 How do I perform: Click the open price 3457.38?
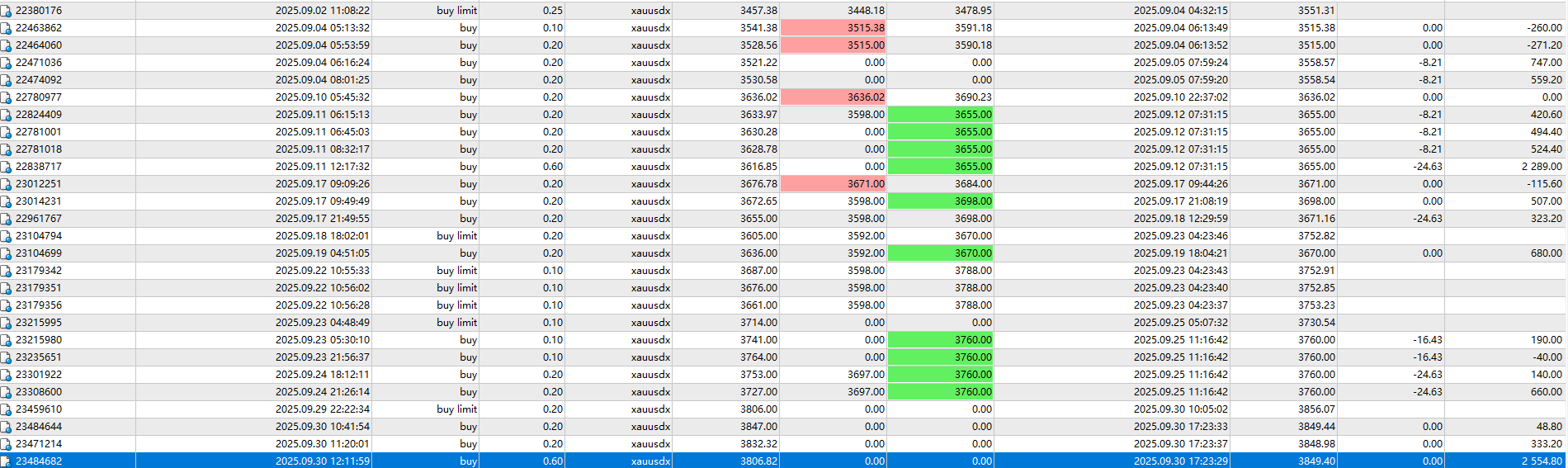[x=758, y=11]
